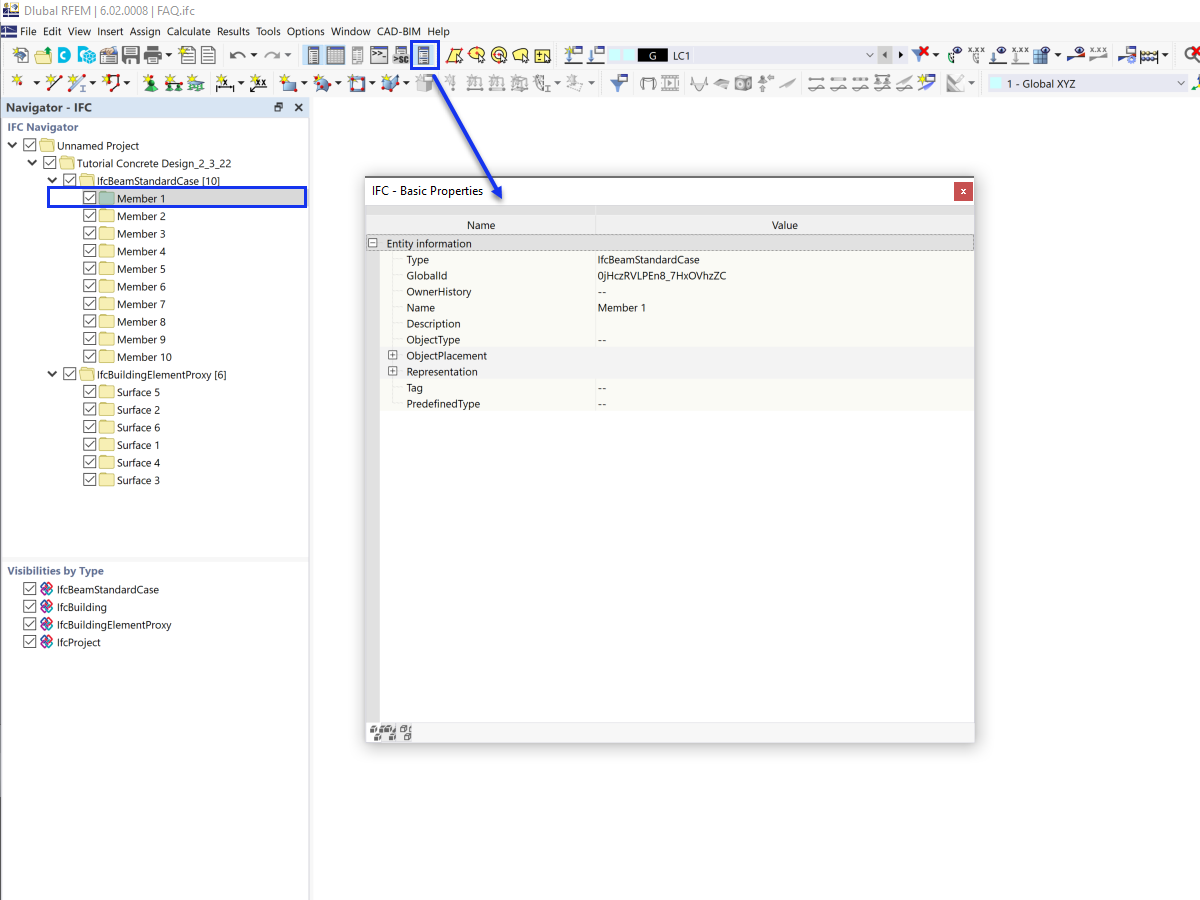
Task: Open the LC1 load case dropdown
Action: tap(869, 55)
